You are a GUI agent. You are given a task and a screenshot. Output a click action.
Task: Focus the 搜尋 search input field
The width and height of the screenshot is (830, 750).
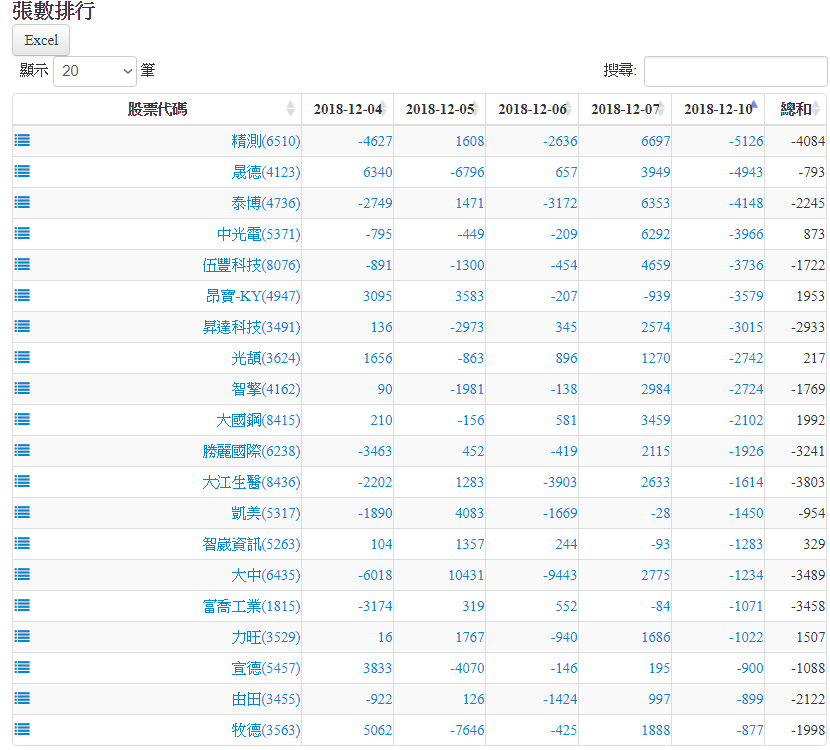pos(735,71)
